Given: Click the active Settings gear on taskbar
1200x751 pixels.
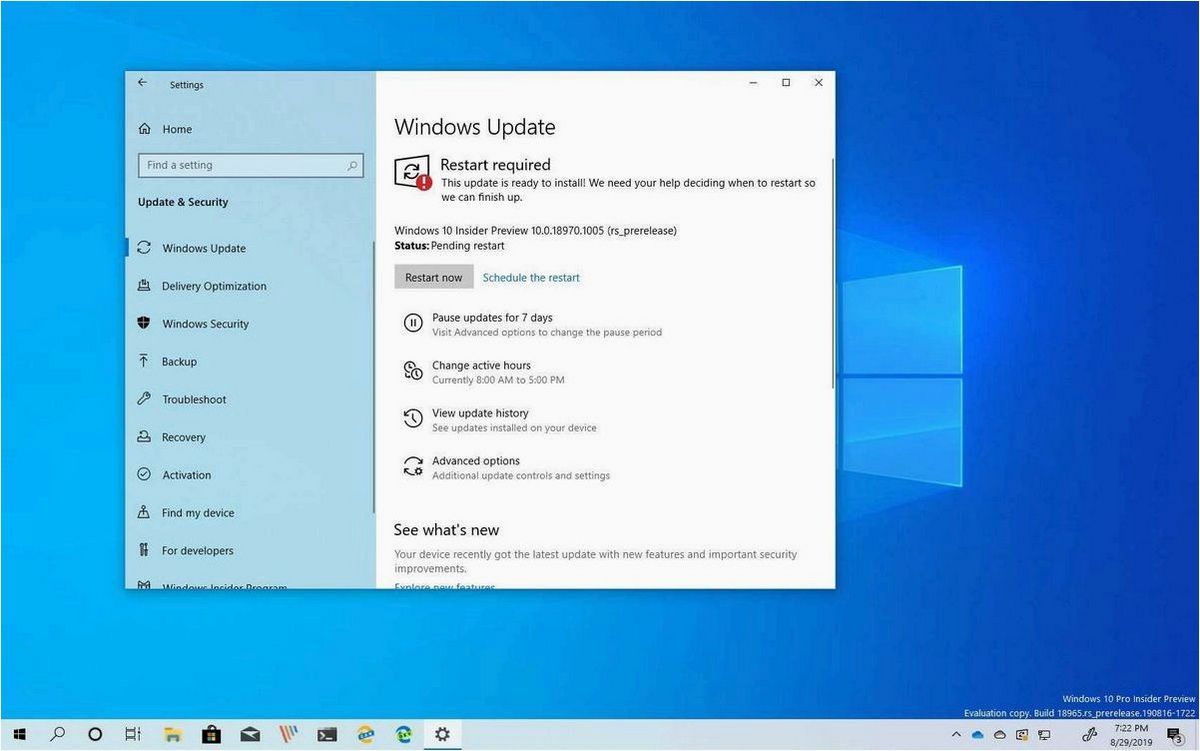Looking at the screenshot, I should click(442, 734).
